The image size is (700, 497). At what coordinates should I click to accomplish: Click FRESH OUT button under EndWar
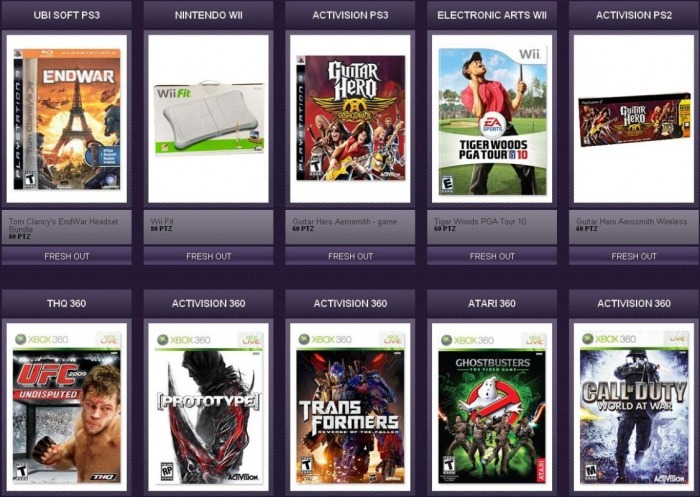[x=67, y=256]
